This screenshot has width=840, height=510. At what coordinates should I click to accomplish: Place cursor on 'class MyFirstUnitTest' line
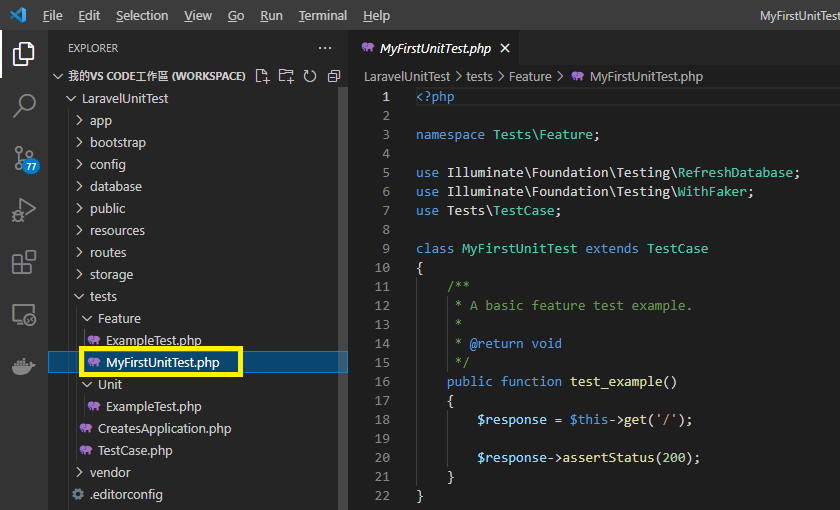[x=562, y=249]
